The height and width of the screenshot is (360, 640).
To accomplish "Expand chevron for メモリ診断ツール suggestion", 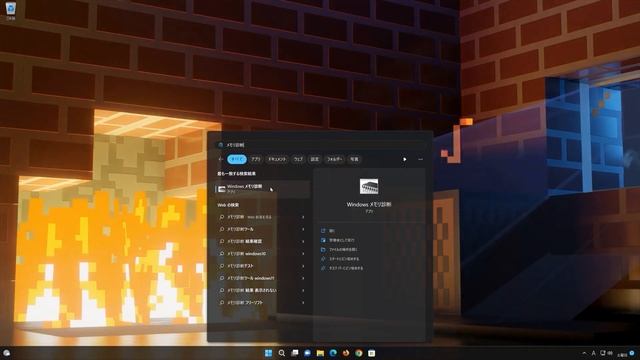I will 303,229.
